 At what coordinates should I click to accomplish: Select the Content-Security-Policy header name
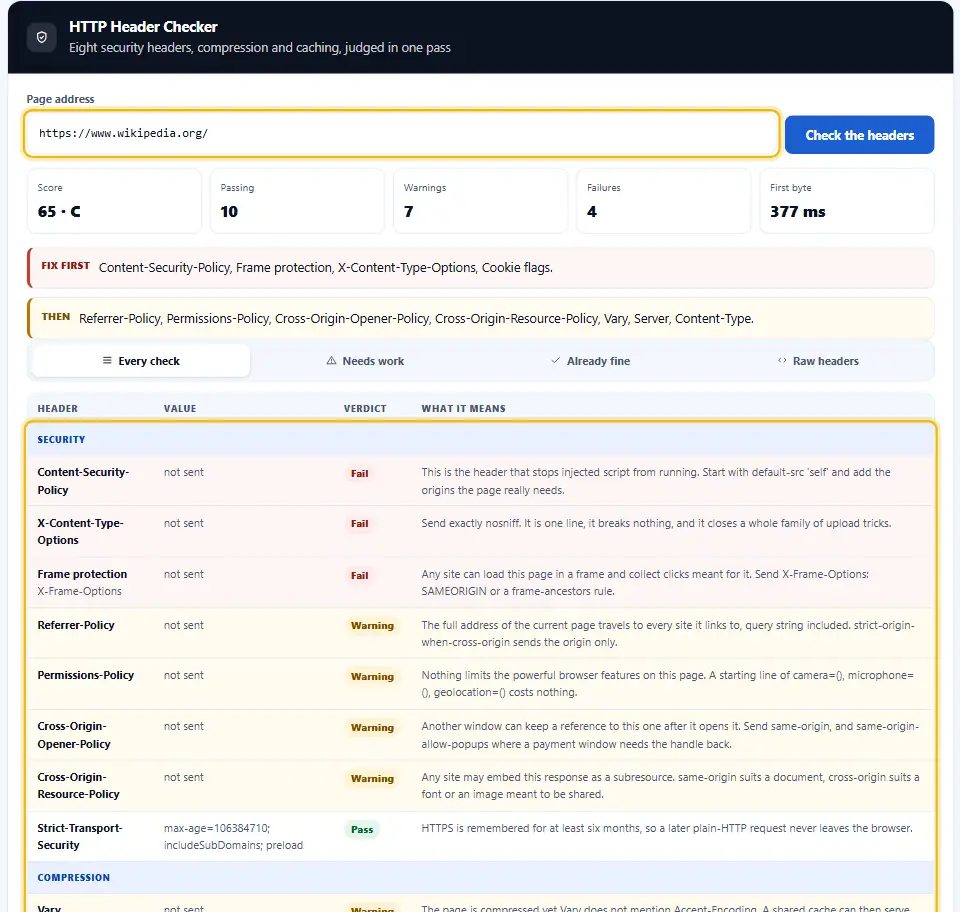(x=83, y=481)
